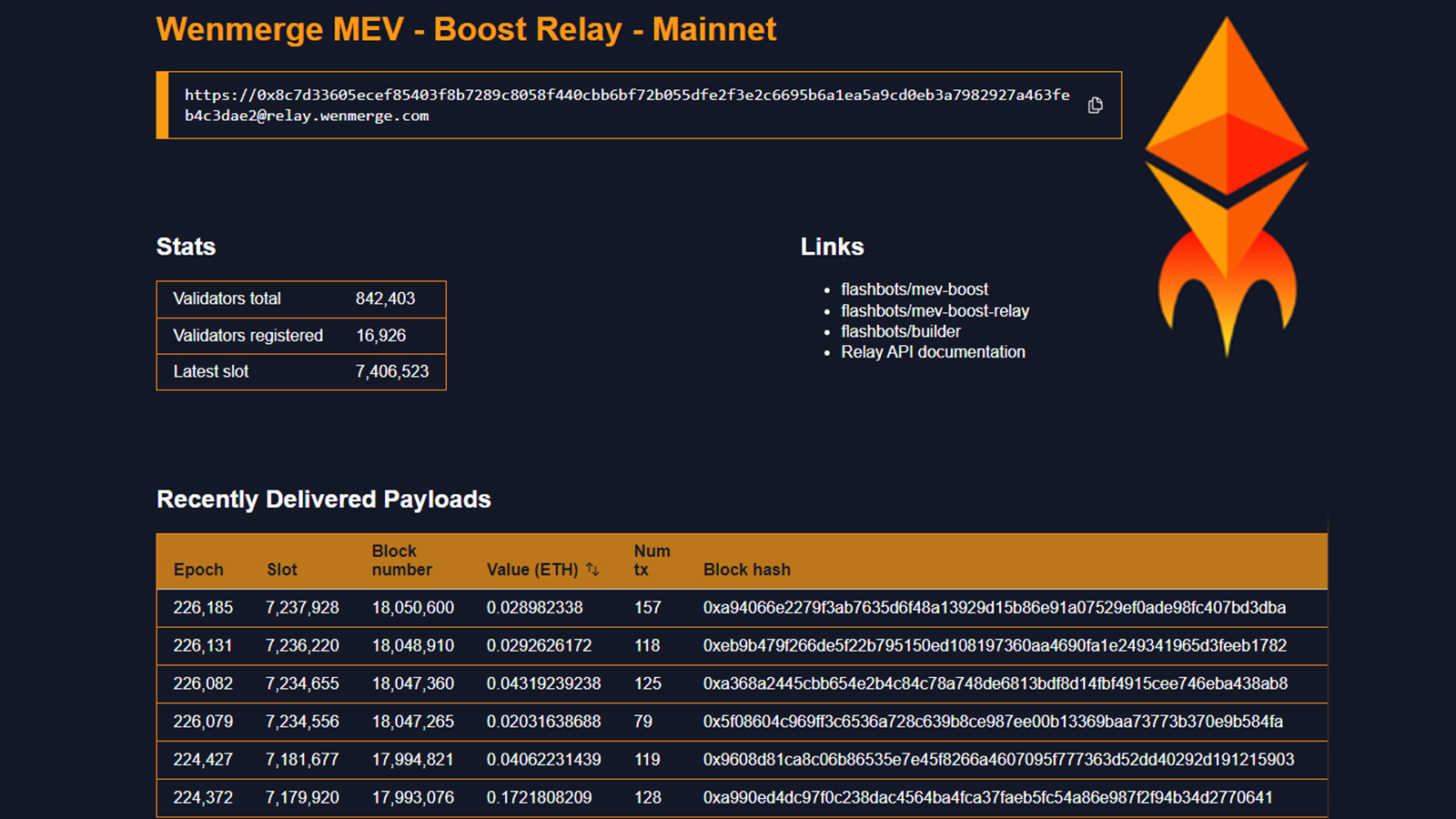Click slot 7,236,220 in the payloads table

click(x=302, y=646)
